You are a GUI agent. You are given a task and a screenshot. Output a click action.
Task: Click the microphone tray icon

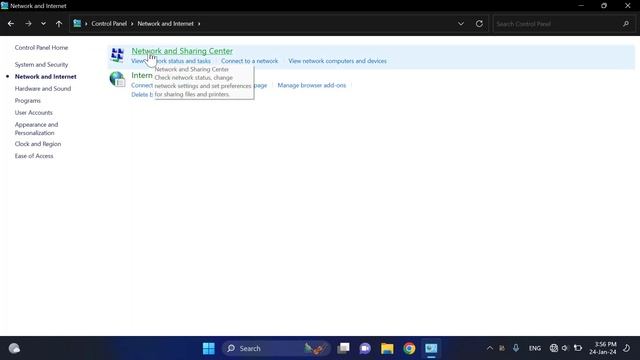[516, 348]
